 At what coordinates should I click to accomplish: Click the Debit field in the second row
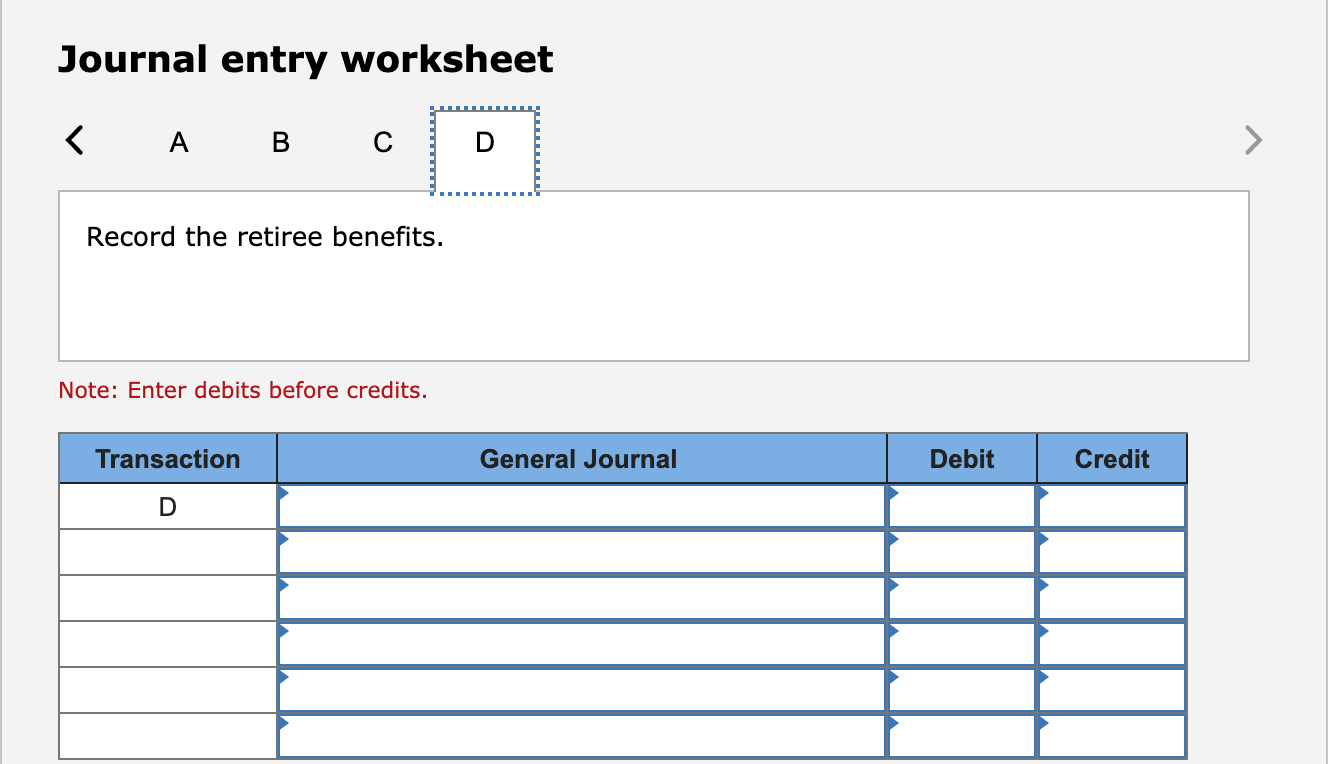click(x=960, y=551)
